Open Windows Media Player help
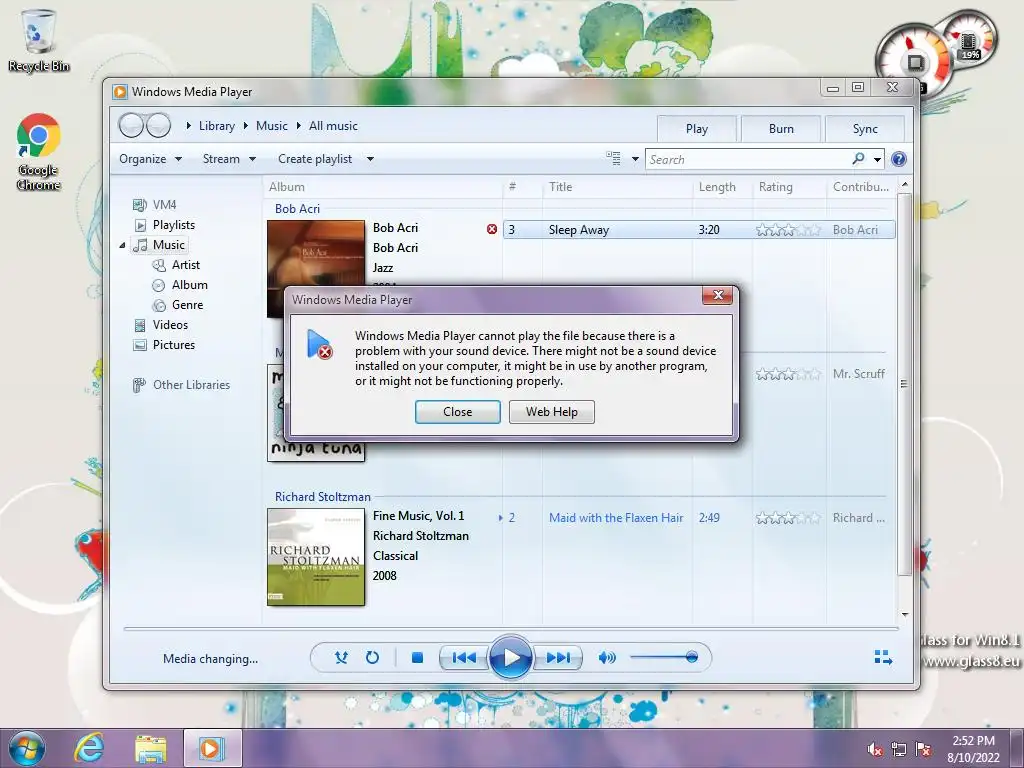The height and width of the screenshot is (768, 1024). point(899,159)
